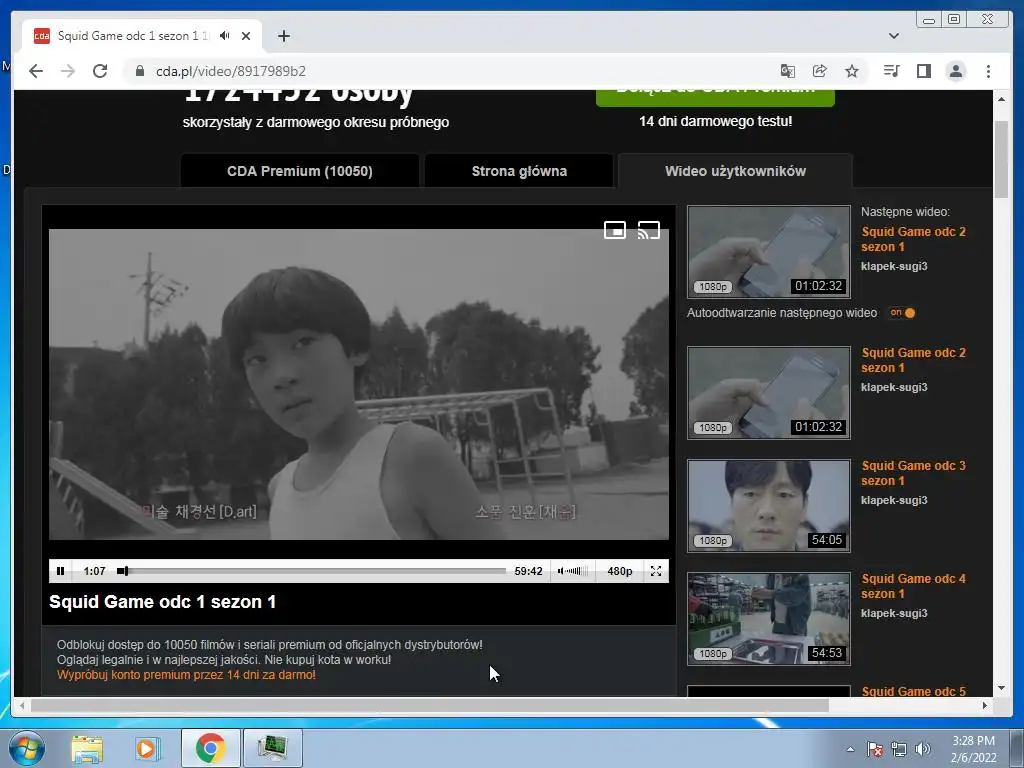The image size is (1024, 768).
Task: Open the Chrome profile menu
Action: (x=955, y=71)
